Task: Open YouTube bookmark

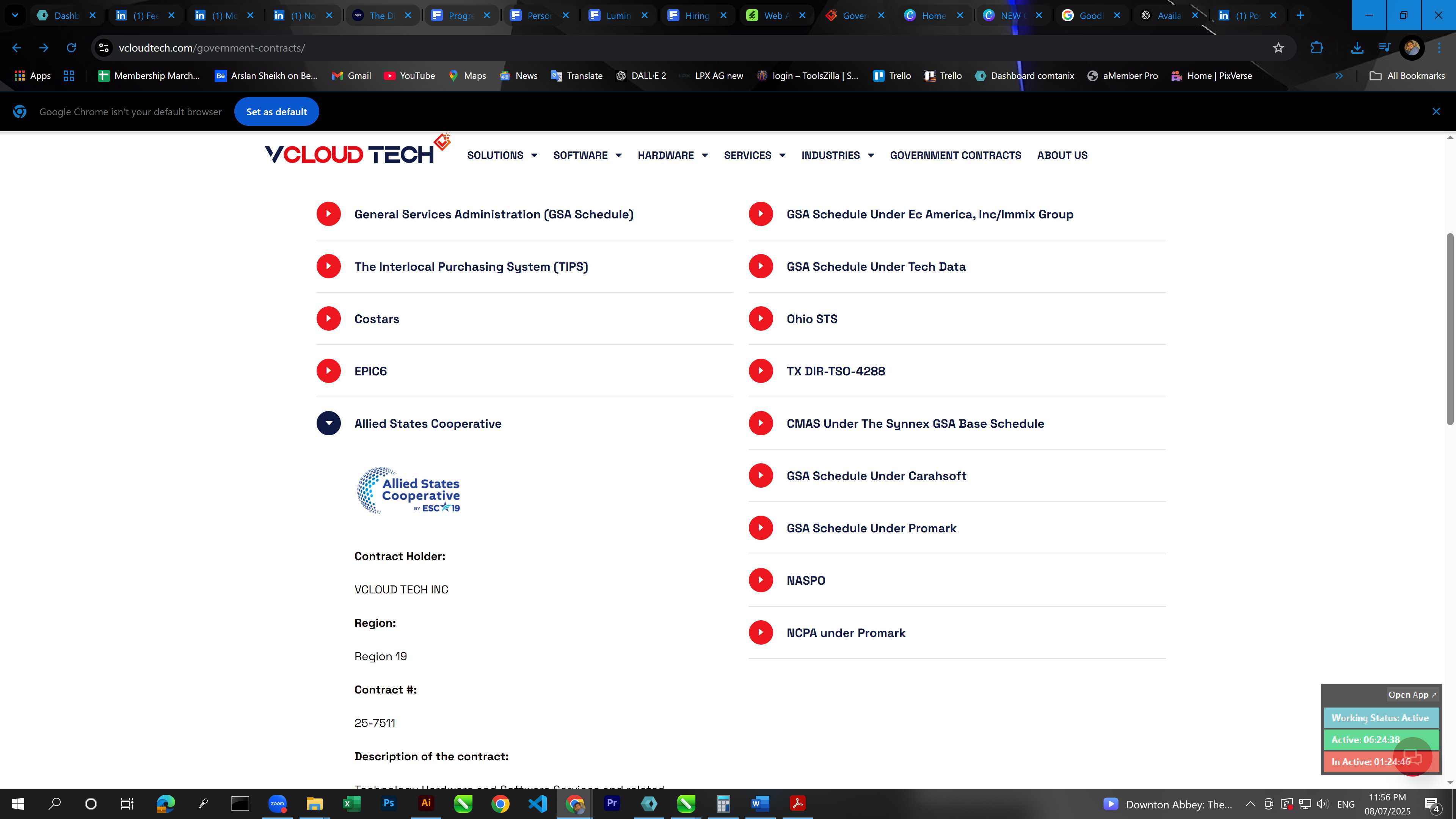Action: [x=409, y=76]
